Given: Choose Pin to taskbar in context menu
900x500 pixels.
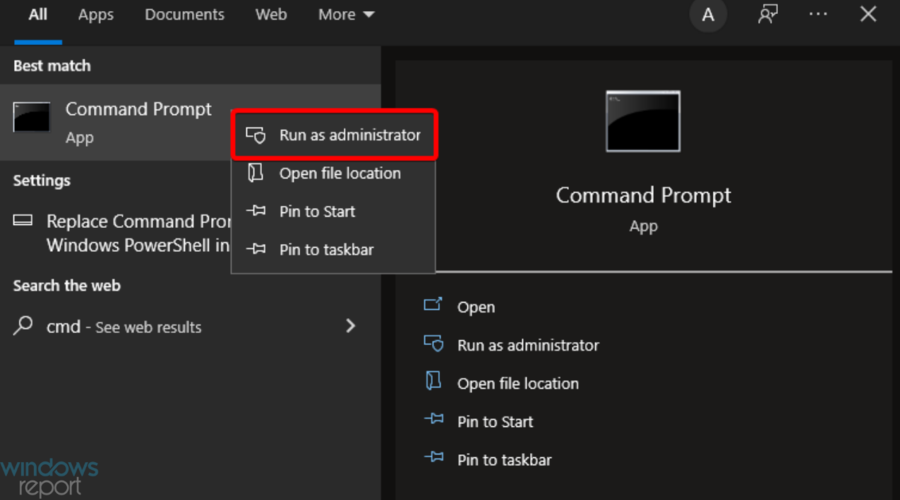Looking at the screenshot, I should (x=333, y=250).
